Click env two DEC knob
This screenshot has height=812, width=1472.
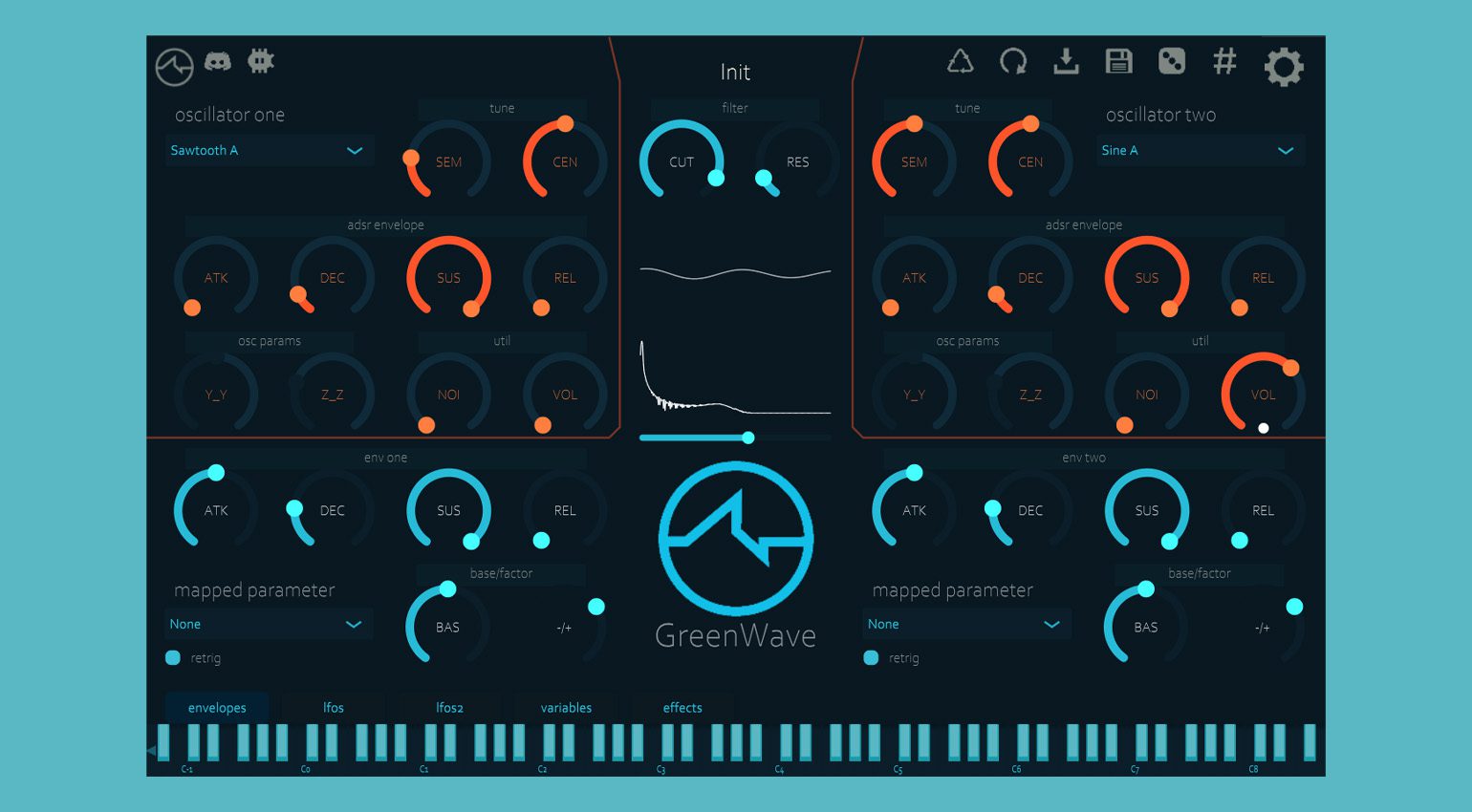coord(1030,510)
